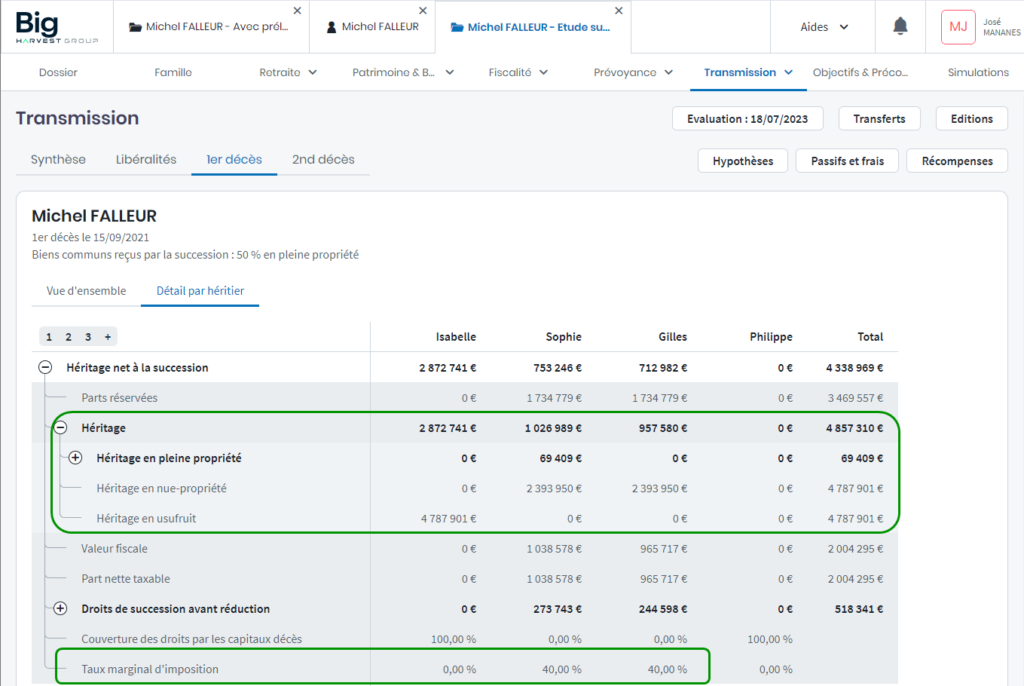Expand 'Héritage en pleine propriété' row
Image resolution: width=1024 pixels, height=686 pixels.
pos(75,458)
